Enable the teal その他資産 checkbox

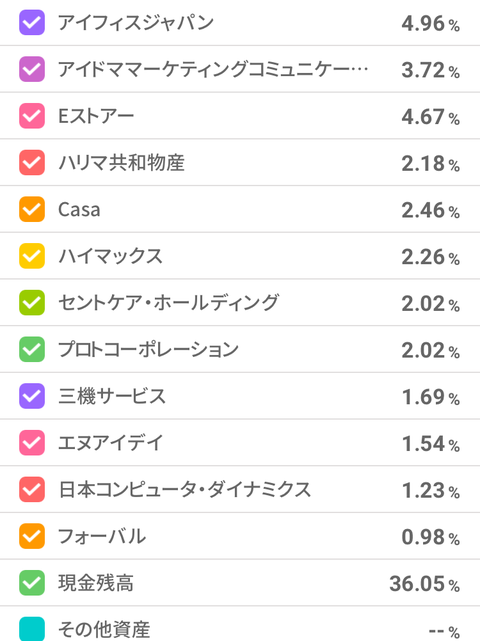32,629
